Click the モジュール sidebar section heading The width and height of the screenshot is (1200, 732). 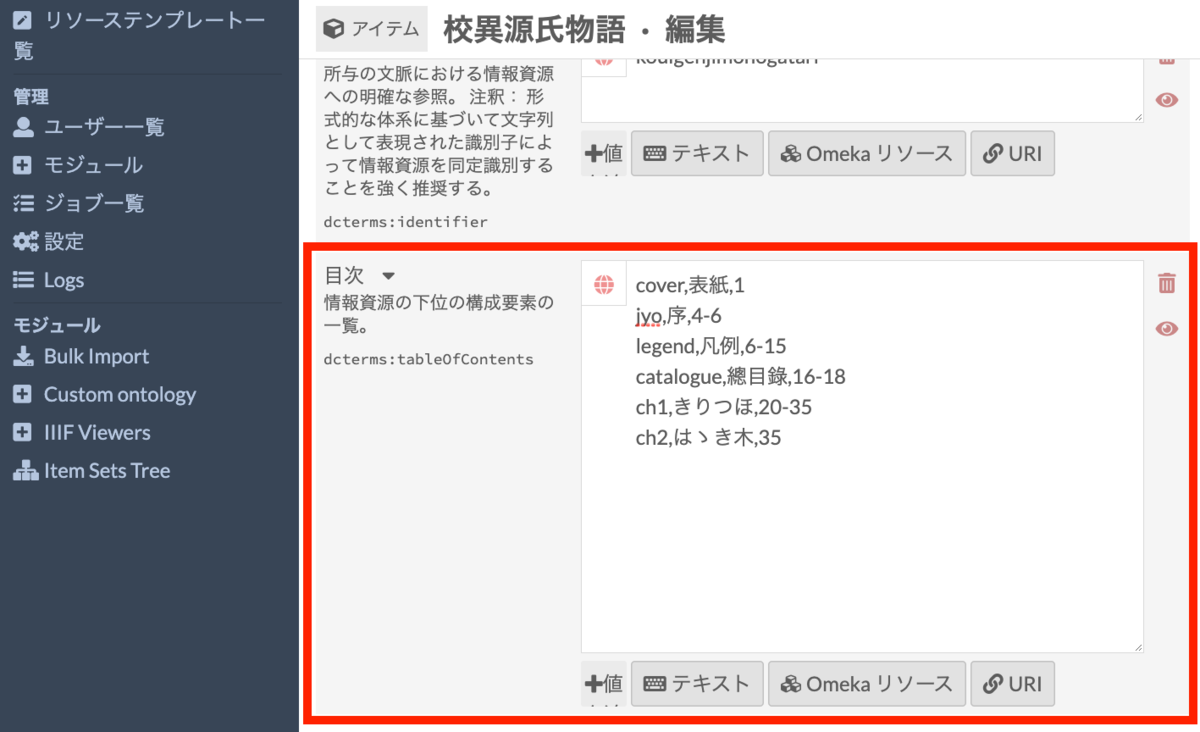[x=56, y=325]
